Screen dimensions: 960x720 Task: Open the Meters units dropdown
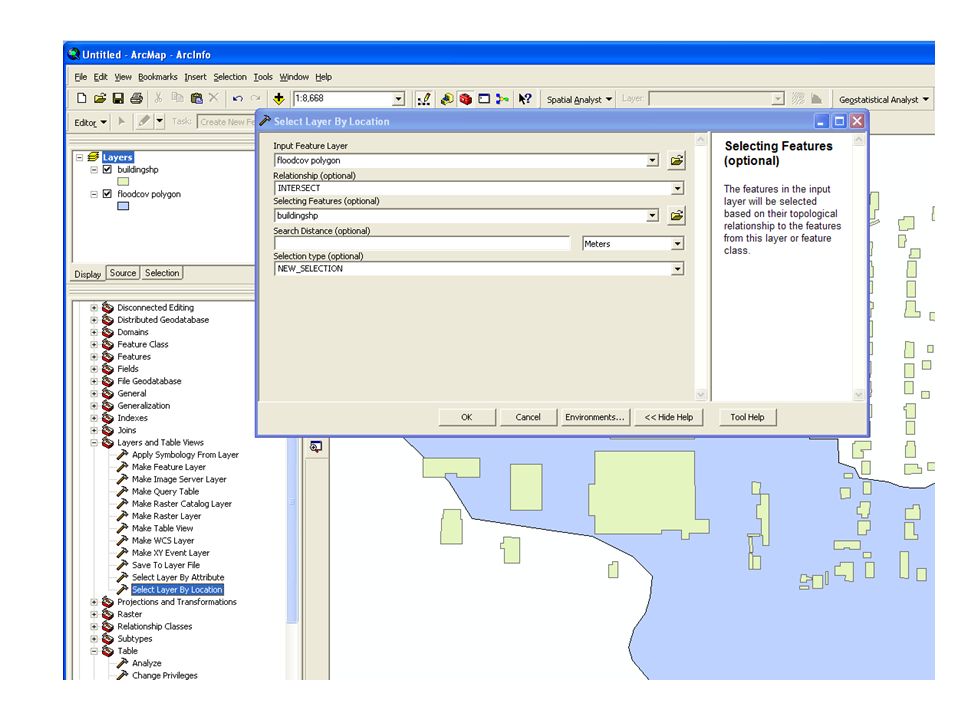pyautogui.click(x=677, y=244)
